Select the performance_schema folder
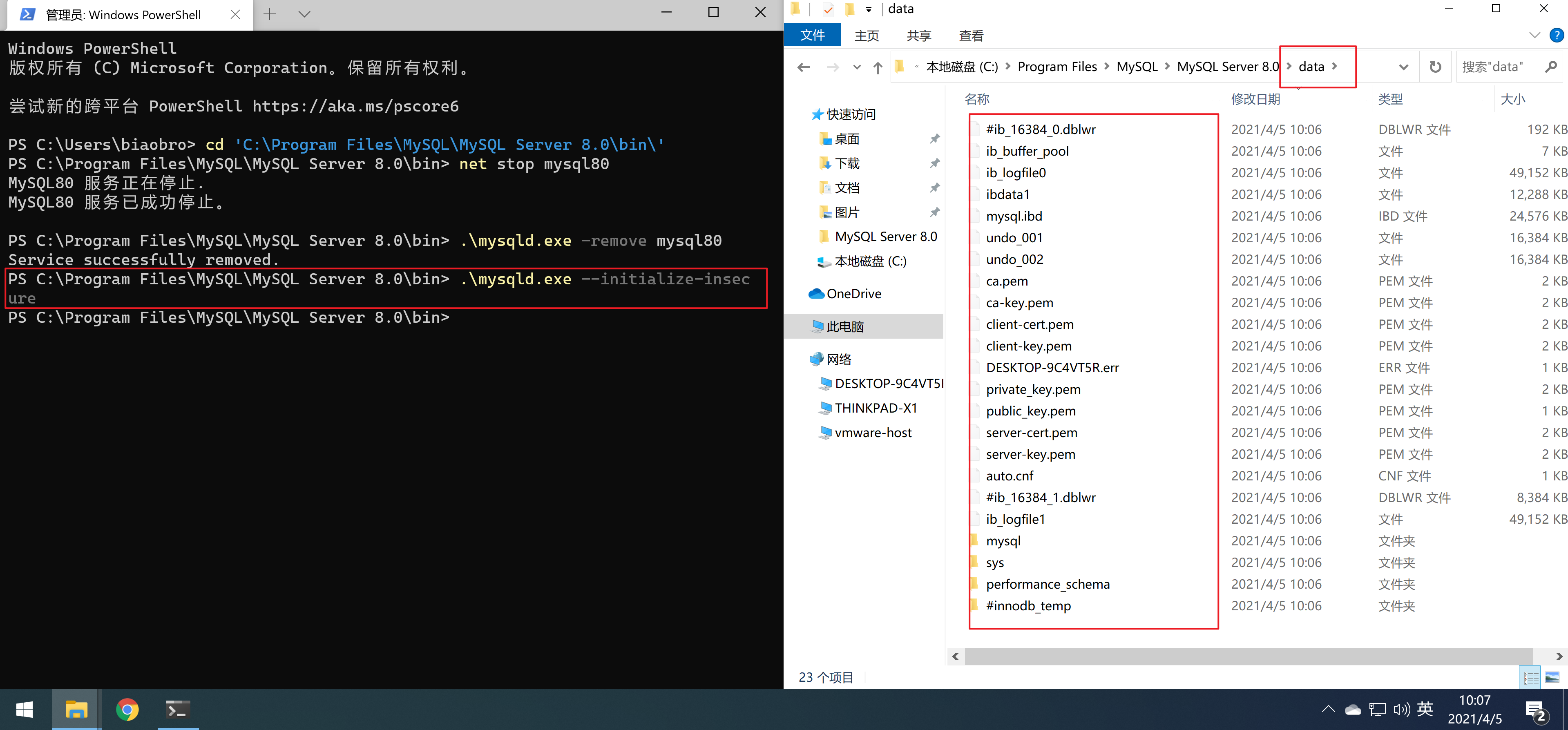The image size is (1568, 730). coord(1047,585)
